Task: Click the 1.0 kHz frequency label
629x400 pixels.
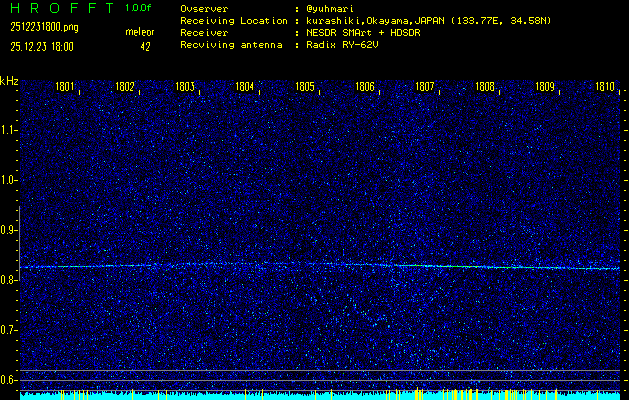Action: pyautogui.click(x=9, y=180)
